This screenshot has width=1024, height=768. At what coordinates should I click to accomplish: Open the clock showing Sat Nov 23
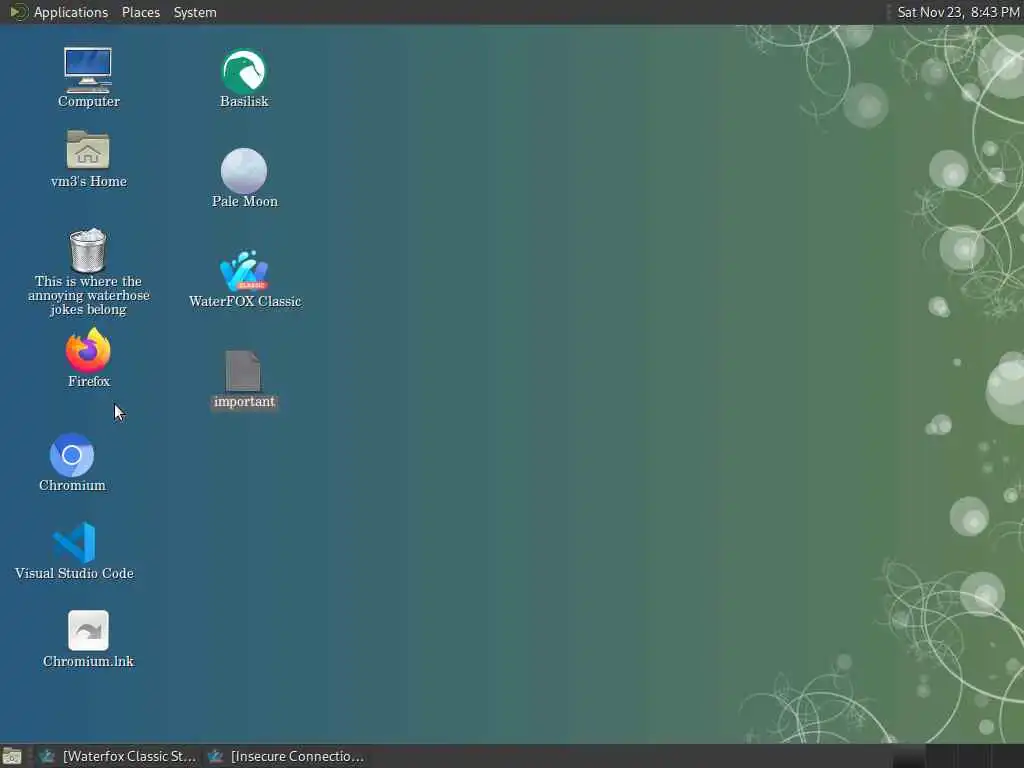[x=957, y=12]
